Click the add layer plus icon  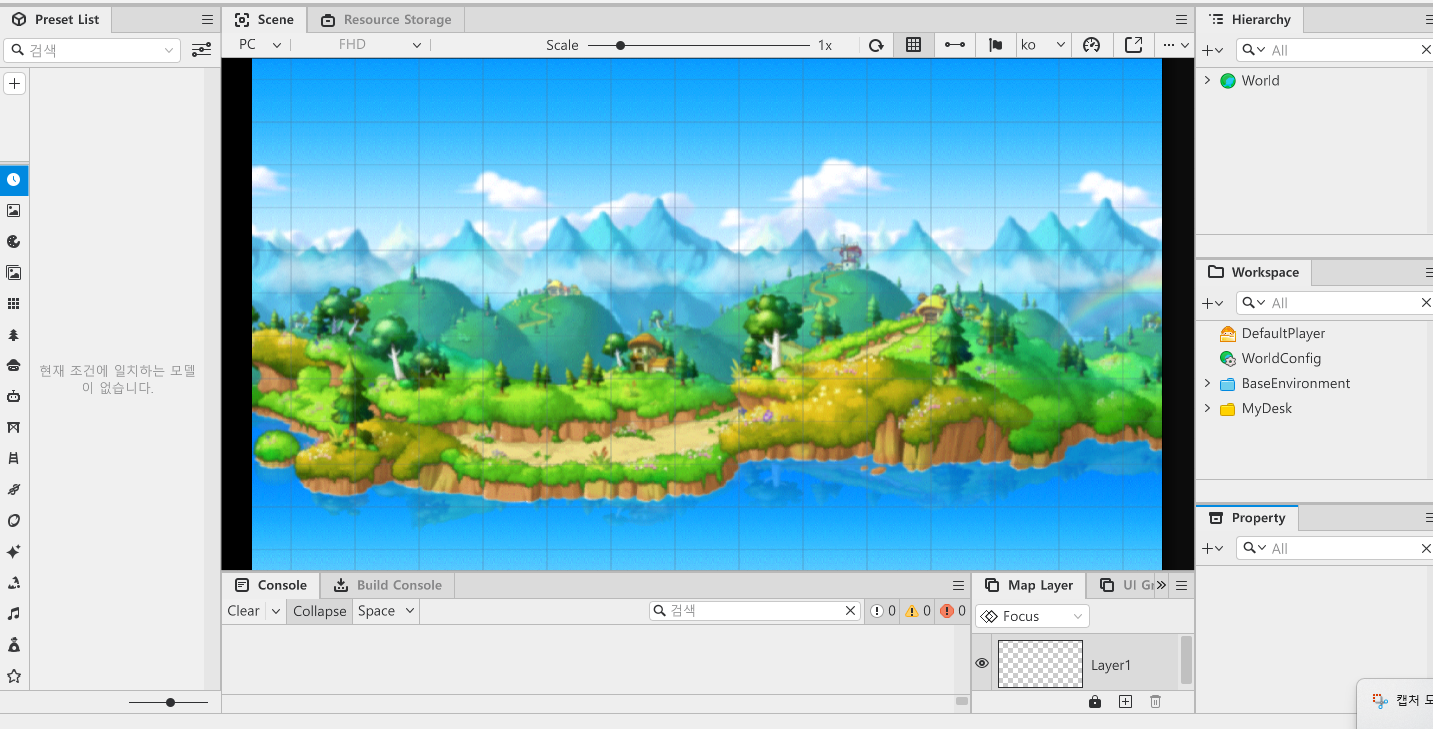pyautogui.click(x=1125, y=702)
